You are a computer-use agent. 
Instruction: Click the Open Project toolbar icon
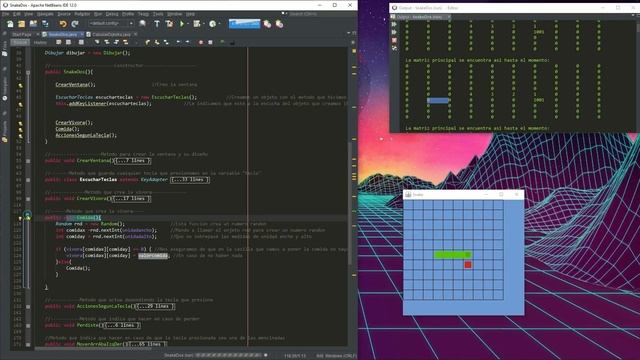[33, 24]
